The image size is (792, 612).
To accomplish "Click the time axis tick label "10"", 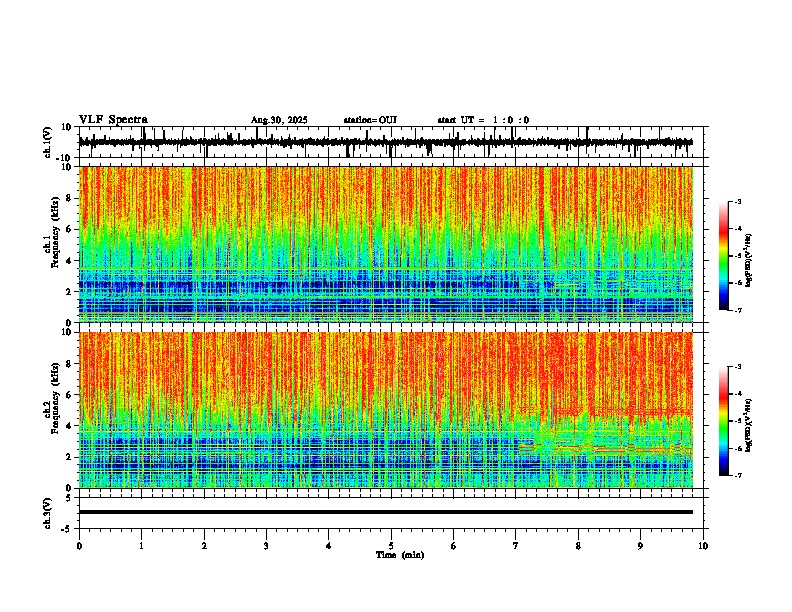I will 703,546.
